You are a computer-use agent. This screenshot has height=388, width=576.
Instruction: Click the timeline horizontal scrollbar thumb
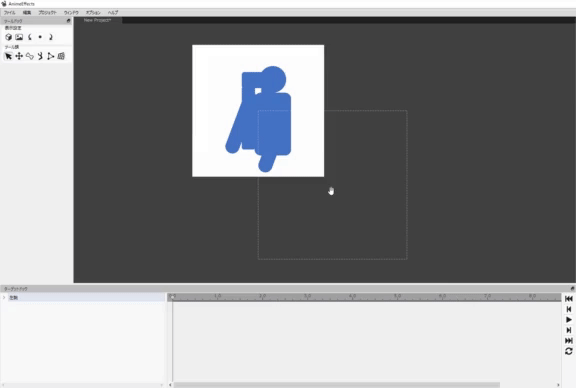[x=337, y=385]
